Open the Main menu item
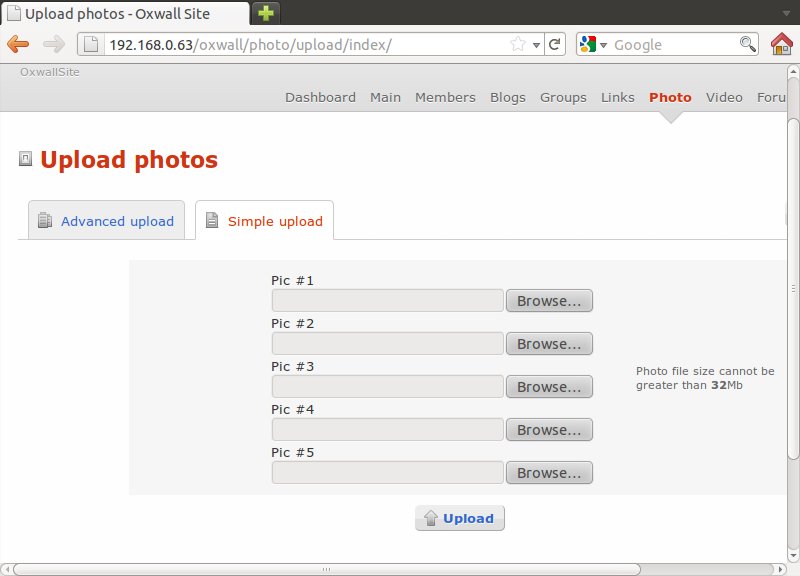 coord(385,97)
